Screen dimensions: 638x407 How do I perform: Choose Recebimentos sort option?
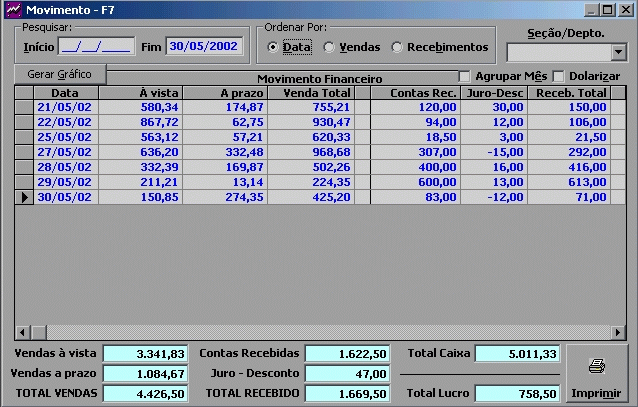click(x=398, y=47)
